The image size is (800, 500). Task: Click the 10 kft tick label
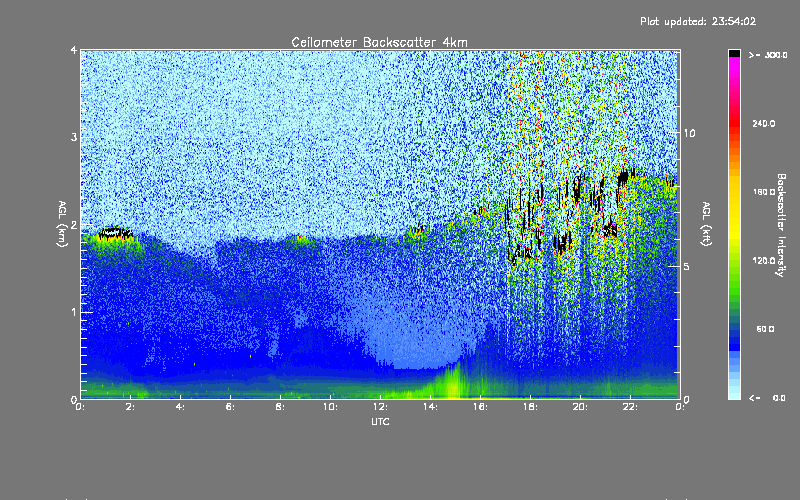pyautogui.click(x=689, y=133)
